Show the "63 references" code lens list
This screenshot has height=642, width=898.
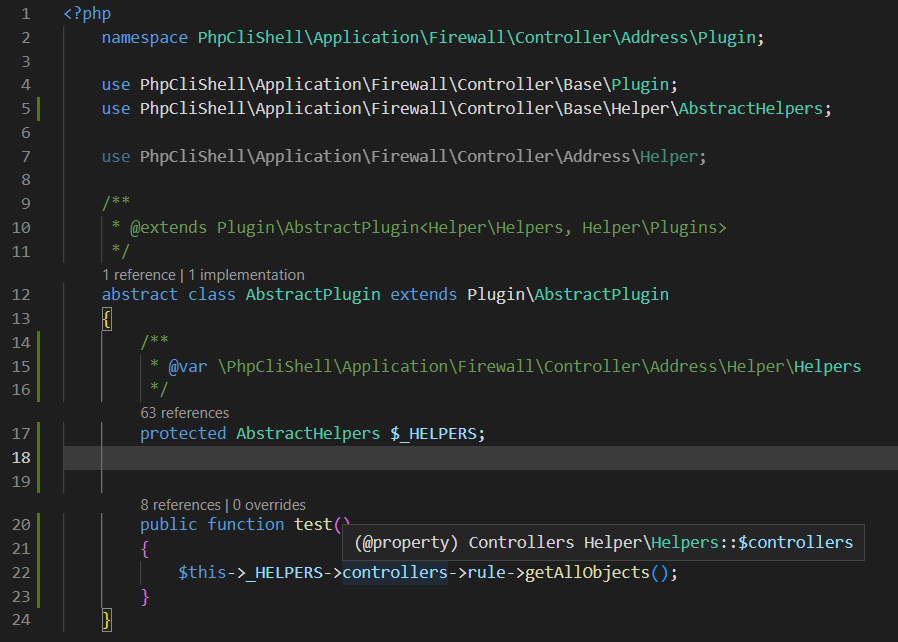point(184,412)
